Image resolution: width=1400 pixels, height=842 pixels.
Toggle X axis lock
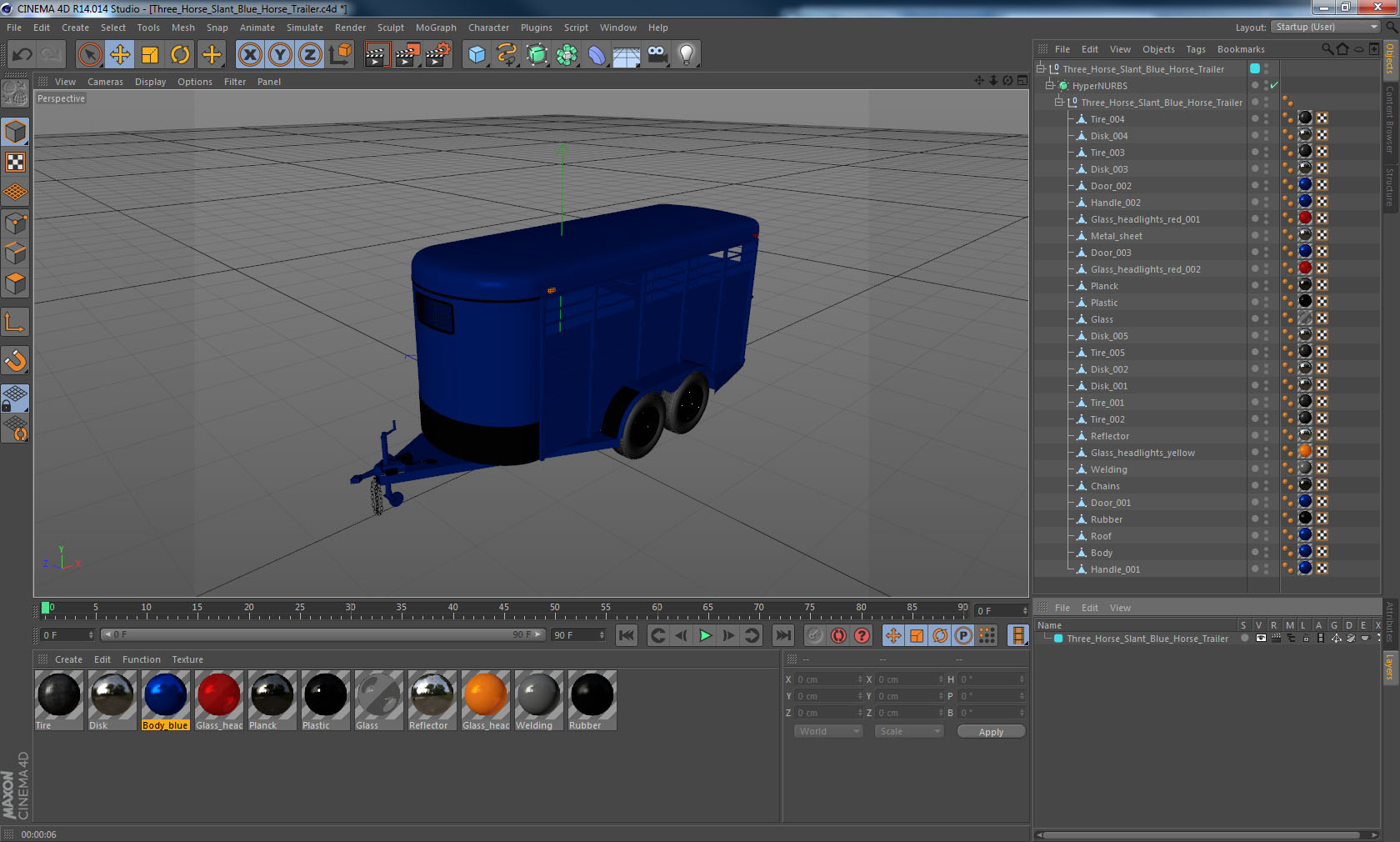tap(249, 55)
